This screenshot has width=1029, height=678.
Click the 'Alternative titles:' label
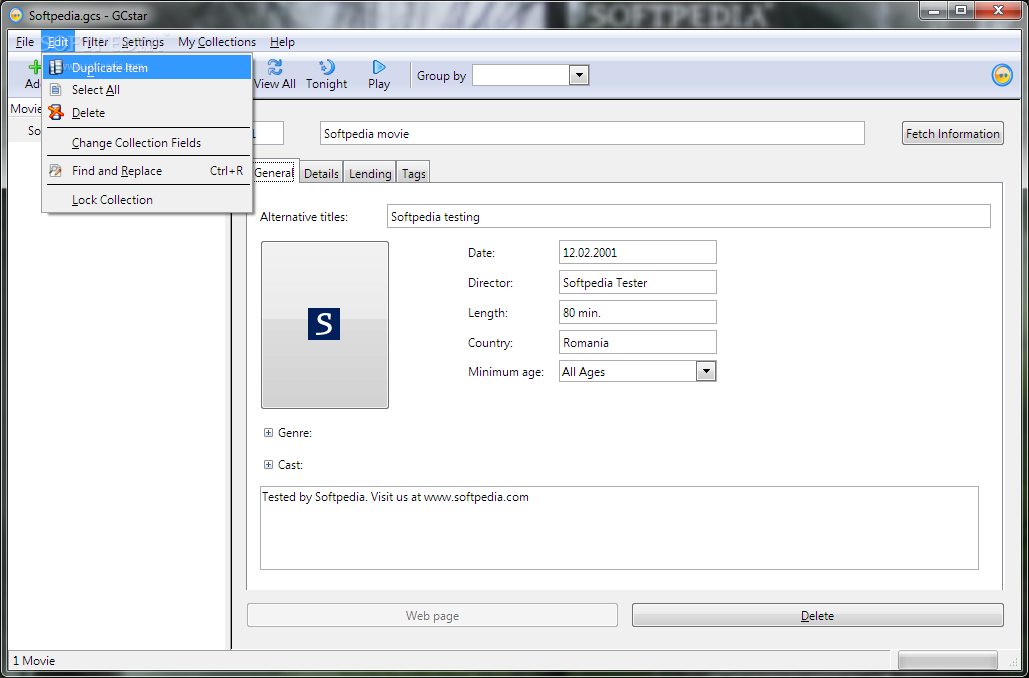(304, 217)
